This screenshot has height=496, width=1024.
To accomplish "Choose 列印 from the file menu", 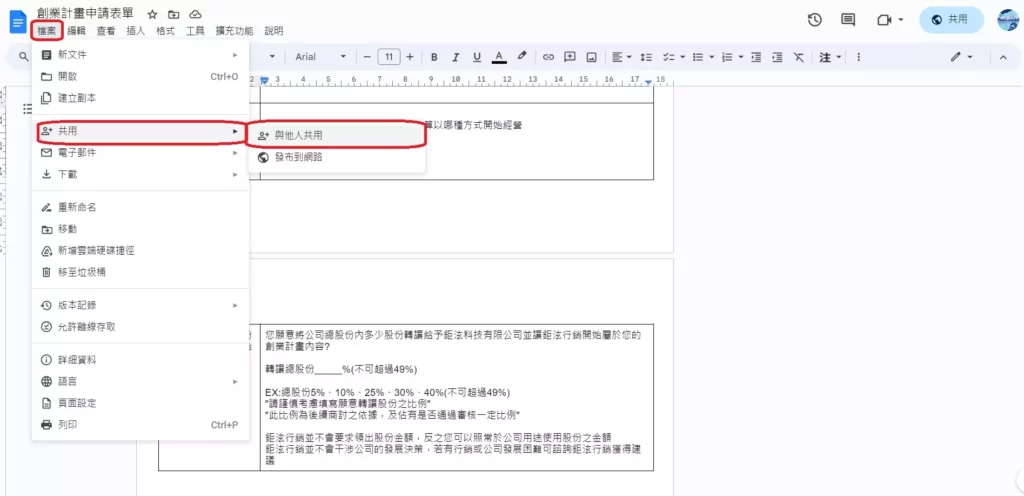I will pyautogui.click(x=140, y=425).
